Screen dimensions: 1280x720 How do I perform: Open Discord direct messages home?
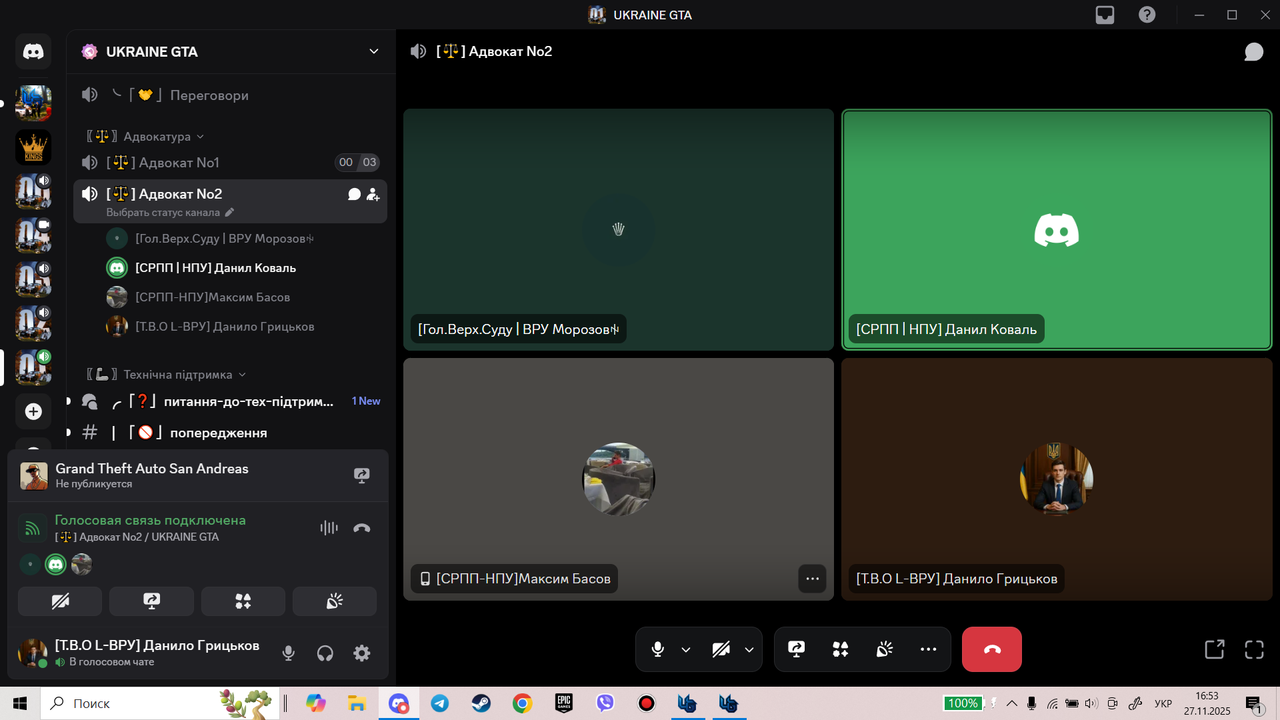click(x=33, y=52)
